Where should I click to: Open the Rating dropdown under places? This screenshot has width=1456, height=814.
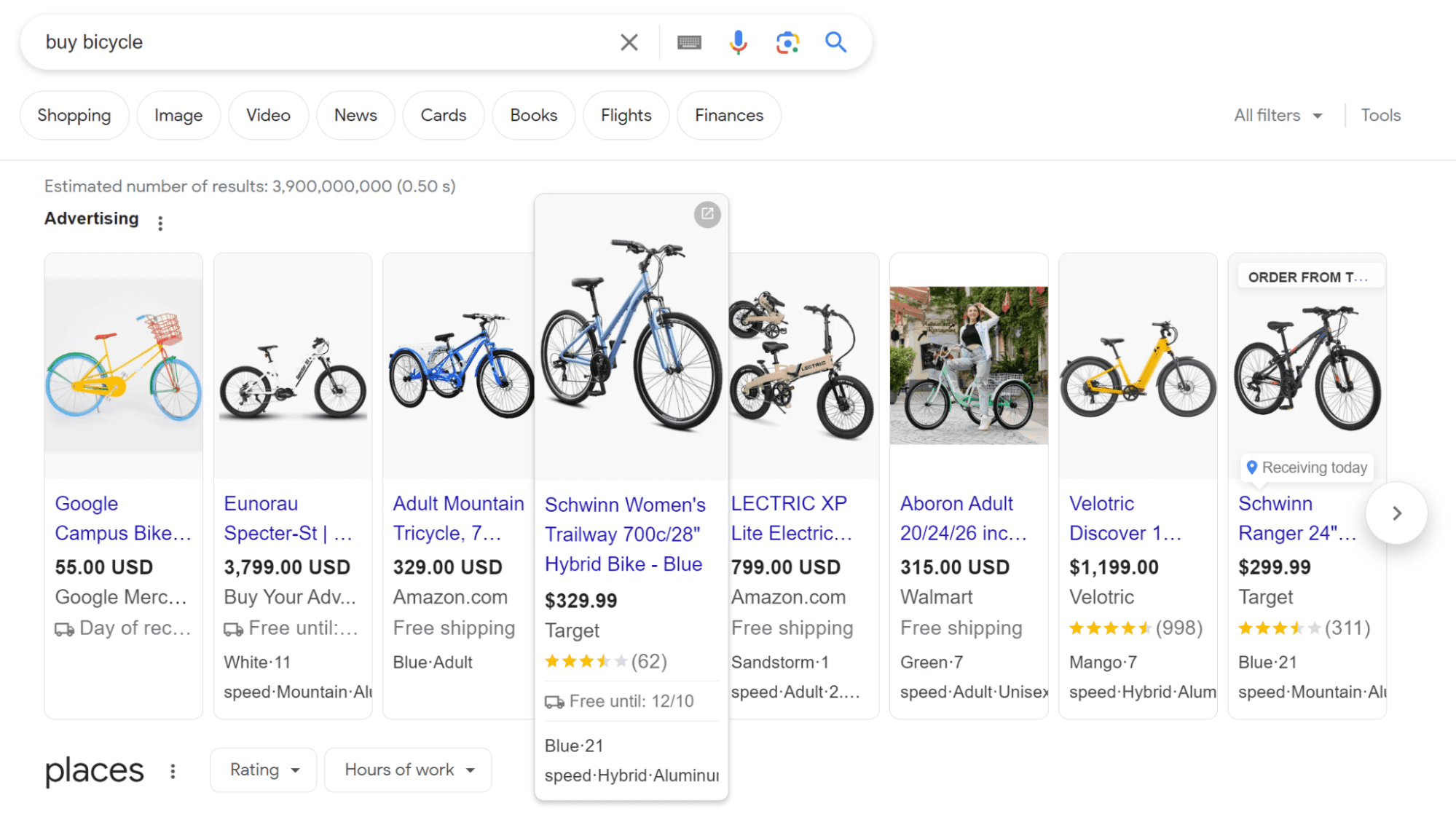[x=262, y=769]
